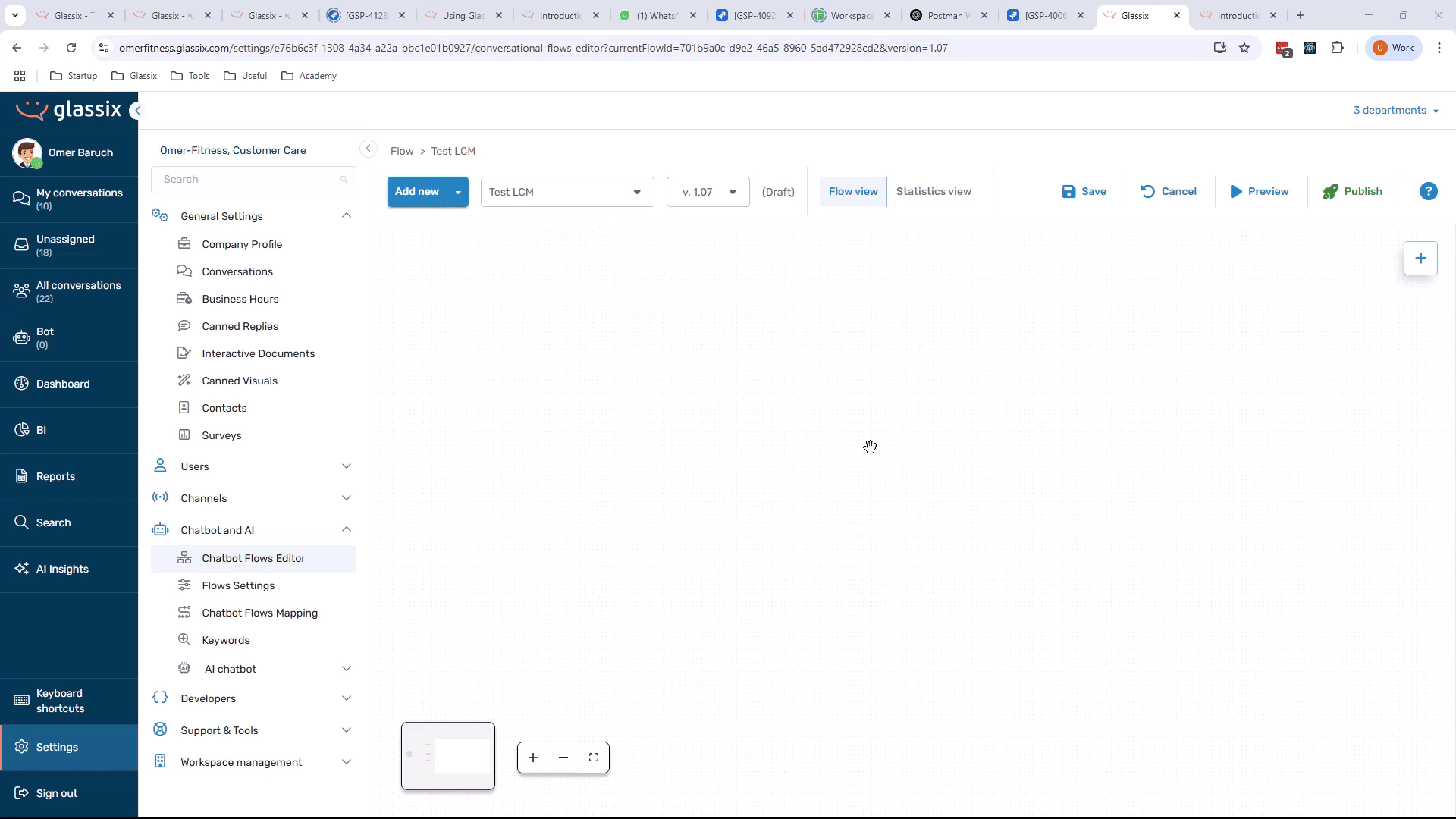Open Chrome extensions puzzle icon
This screenshot has width=1456, height=819.
(x=1337, y=48)
